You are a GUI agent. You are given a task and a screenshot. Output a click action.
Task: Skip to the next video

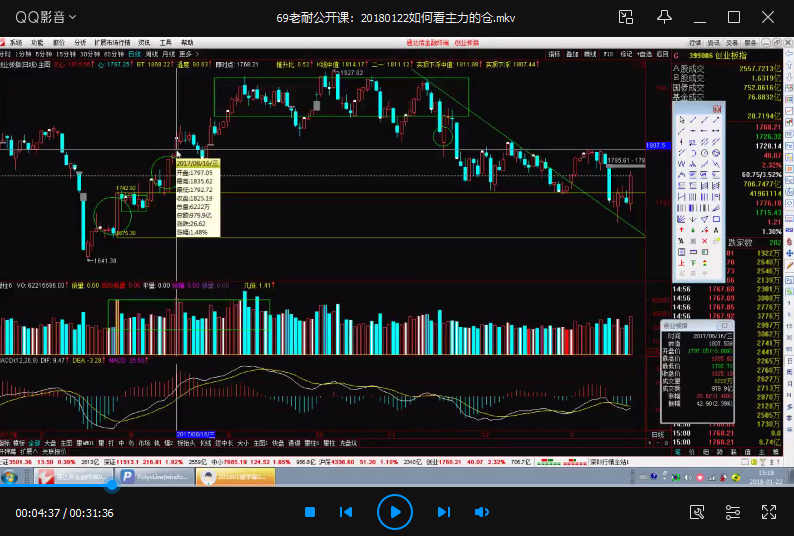pos(445,512)
